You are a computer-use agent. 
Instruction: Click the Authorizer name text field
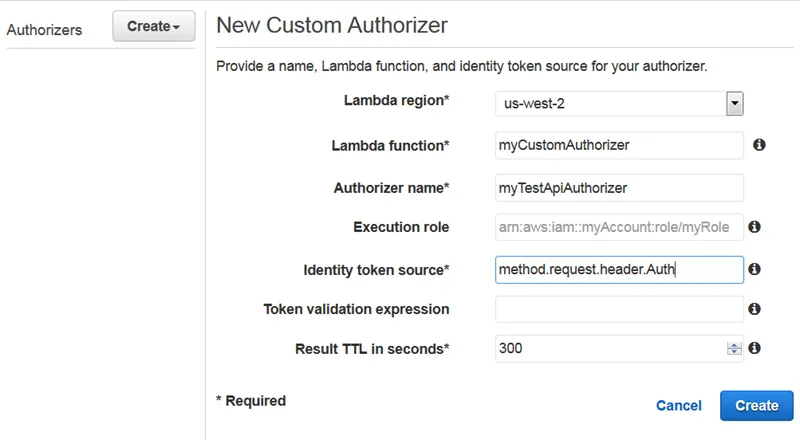(x=619, y=187)
